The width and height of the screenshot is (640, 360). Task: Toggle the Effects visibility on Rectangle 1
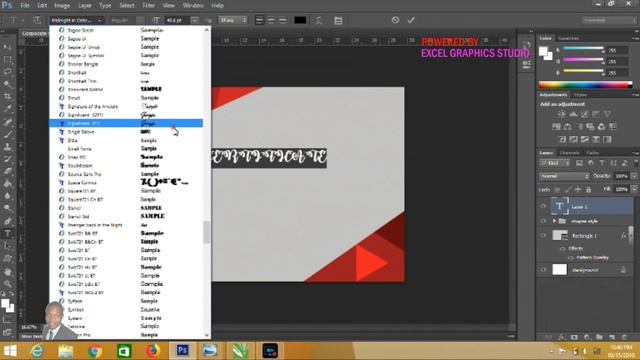point(563,249)
